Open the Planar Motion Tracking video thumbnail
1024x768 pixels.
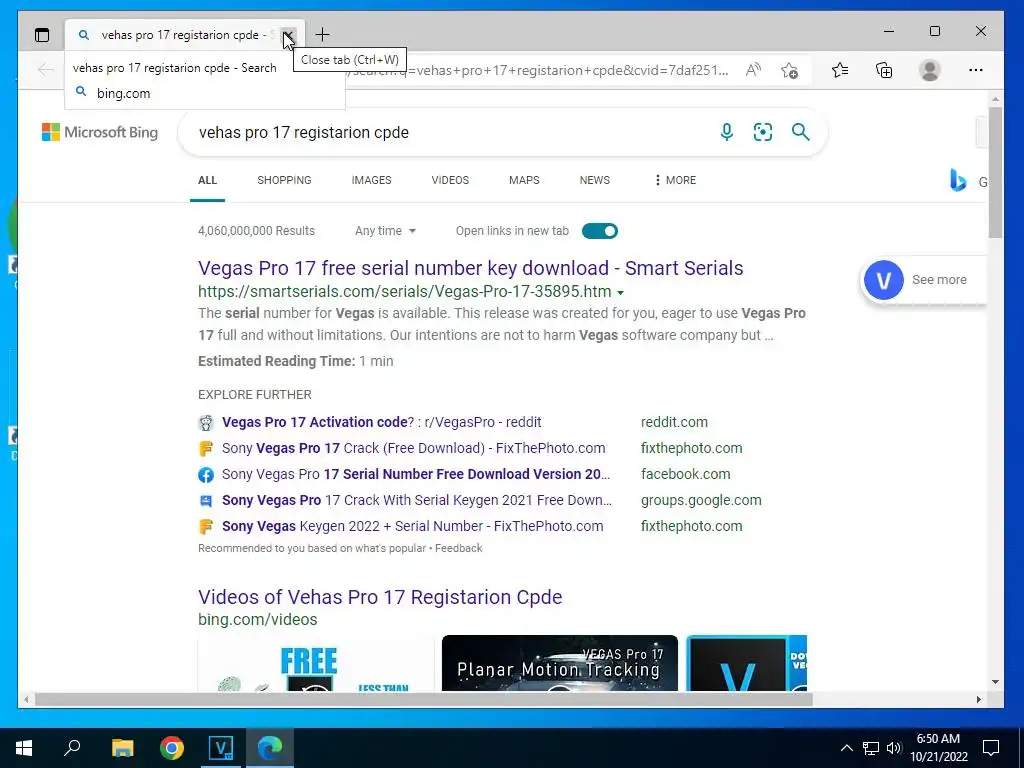[x=560, y=663]
